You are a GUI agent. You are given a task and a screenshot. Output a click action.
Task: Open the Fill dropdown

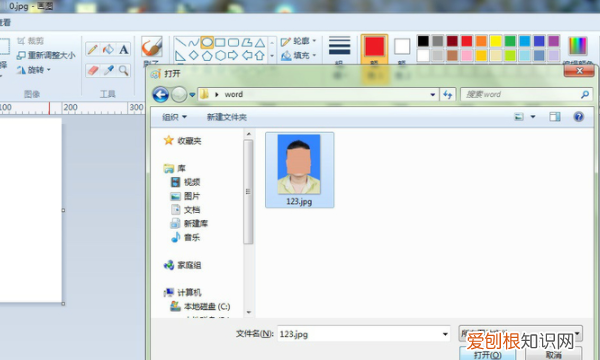298,55
